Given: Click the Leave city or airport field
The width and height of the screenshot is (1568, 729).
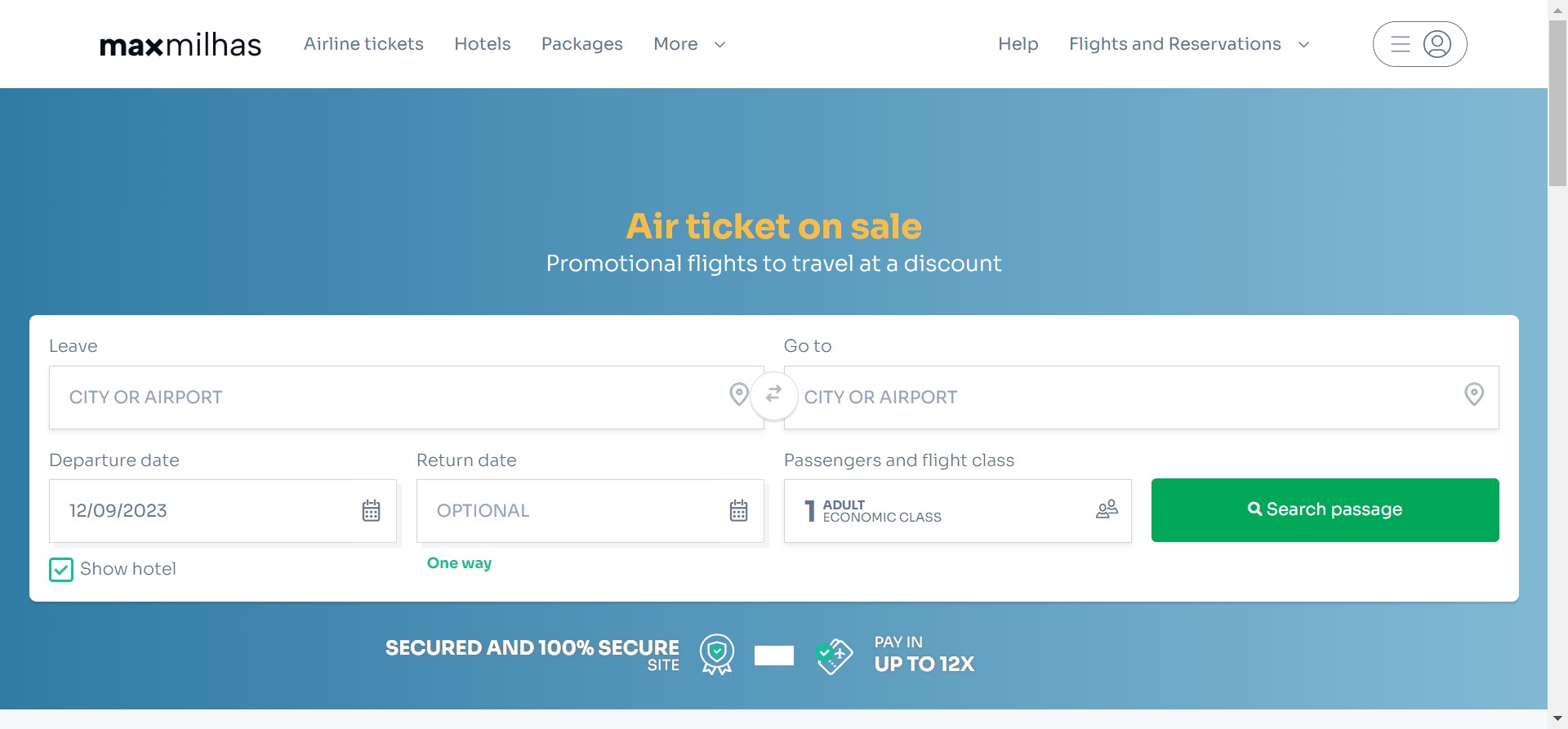Looking at the screenshot, I should point(384,398).
